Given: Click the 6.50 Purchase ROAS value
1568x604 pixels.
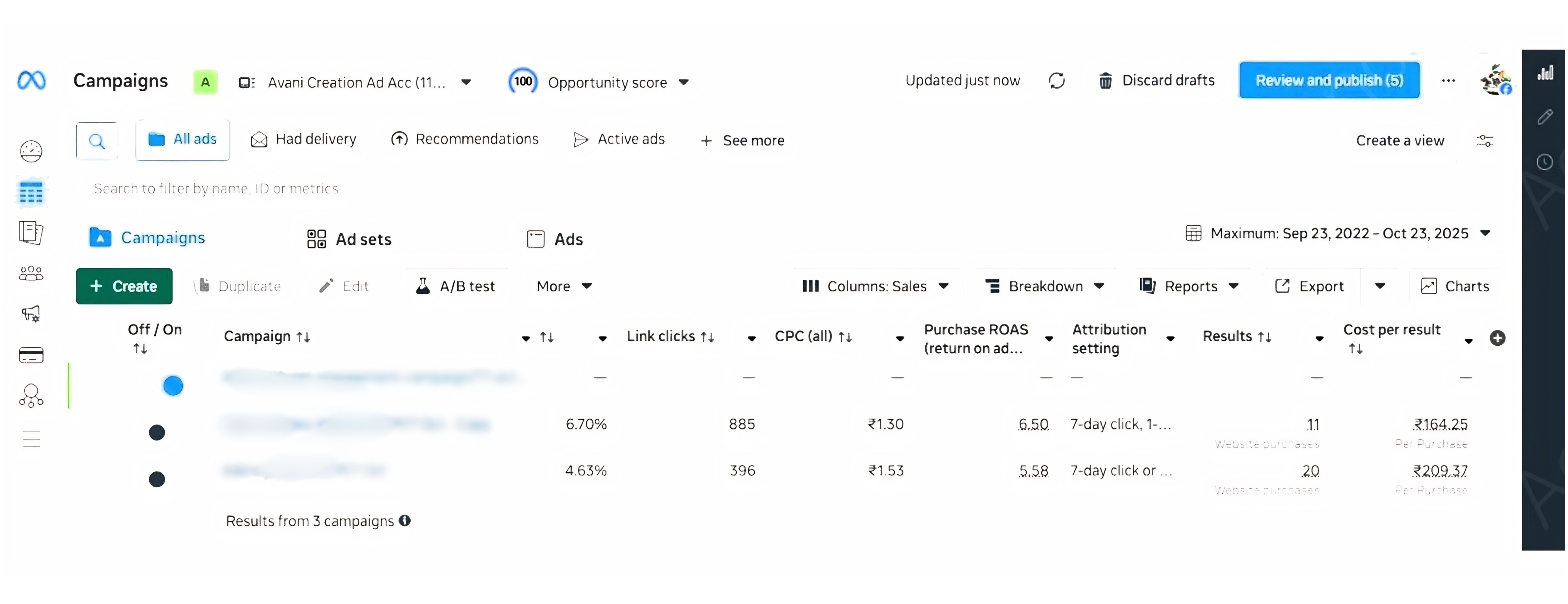Looking at the screenshot, I should [x=1033, y=424].
